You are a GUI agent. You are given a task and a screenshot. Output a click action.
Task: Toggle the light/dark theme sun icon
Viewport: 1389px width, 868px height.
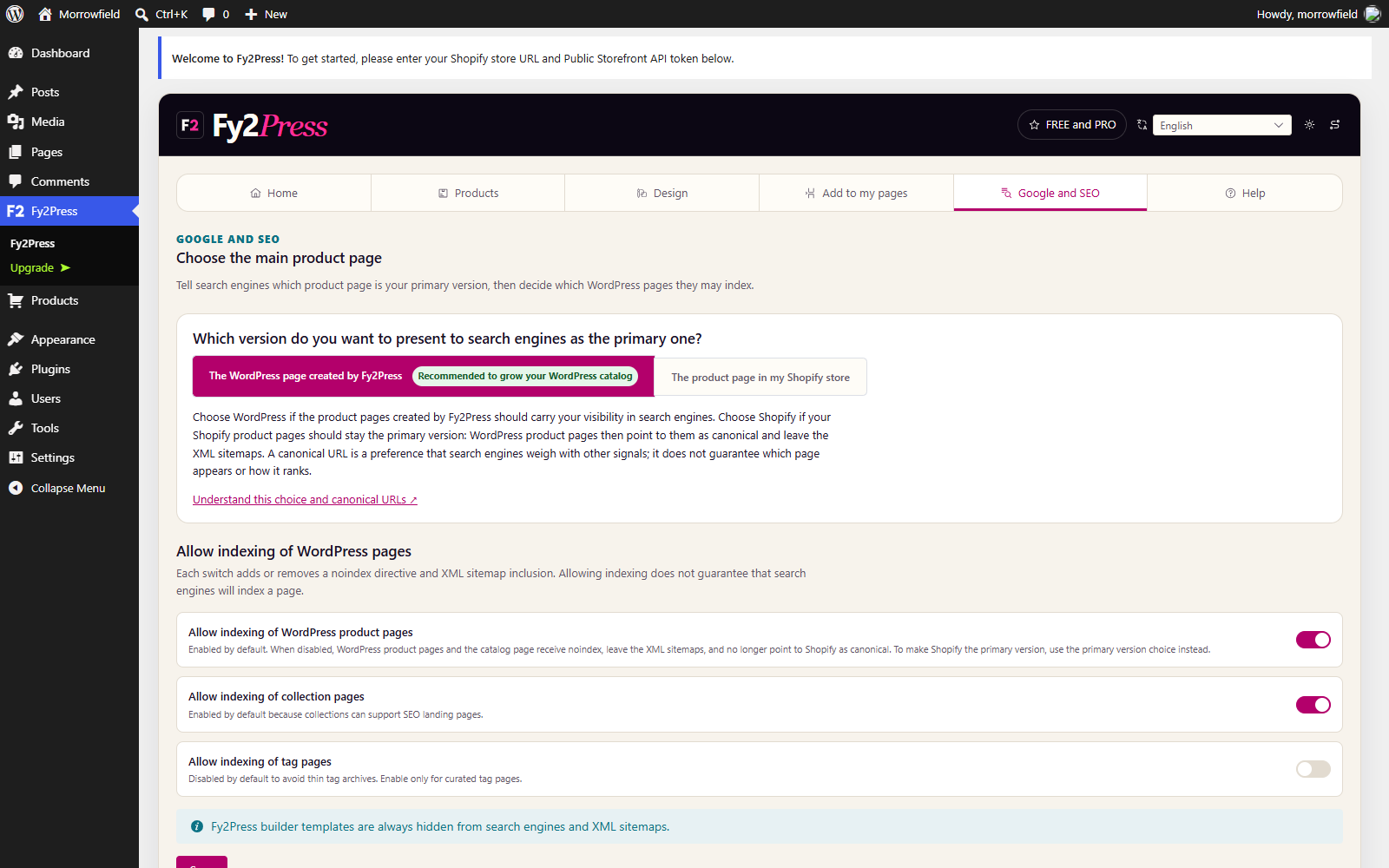(x=1309, y=125)
